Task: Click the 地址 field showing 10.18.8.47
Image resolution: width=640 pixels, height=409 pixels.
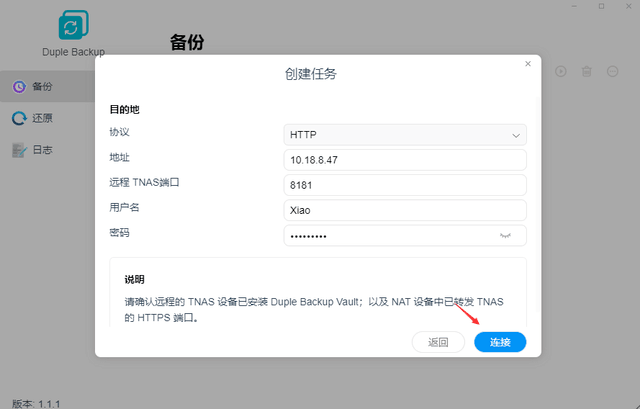Action: pyautogui.click(x=405, y=160)
